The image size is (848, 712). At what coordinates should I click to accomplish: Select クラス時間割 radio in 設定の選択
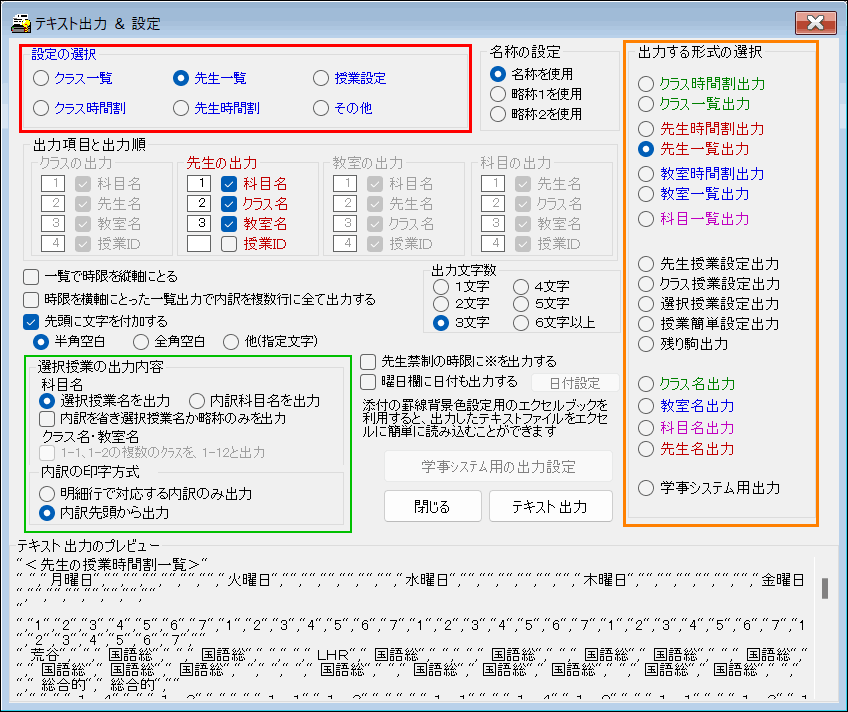point(41,108)
